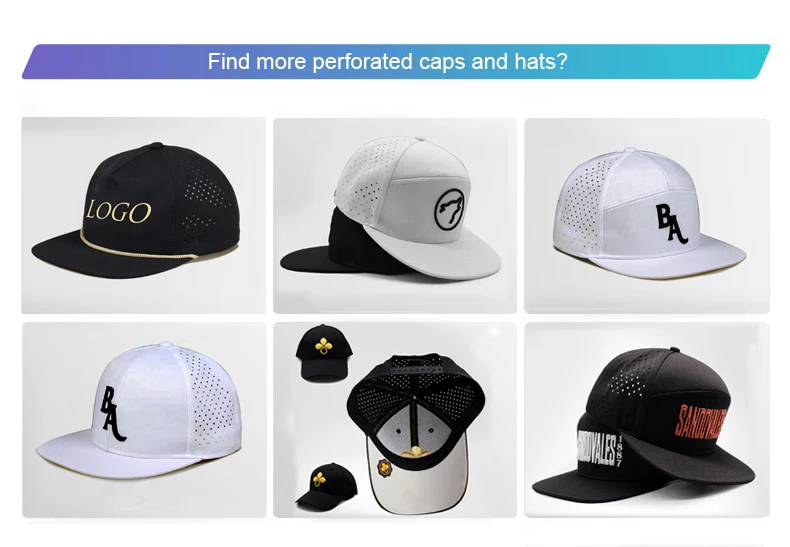Select the black cap with gold LOGO thumbnail

coord(144,215)
